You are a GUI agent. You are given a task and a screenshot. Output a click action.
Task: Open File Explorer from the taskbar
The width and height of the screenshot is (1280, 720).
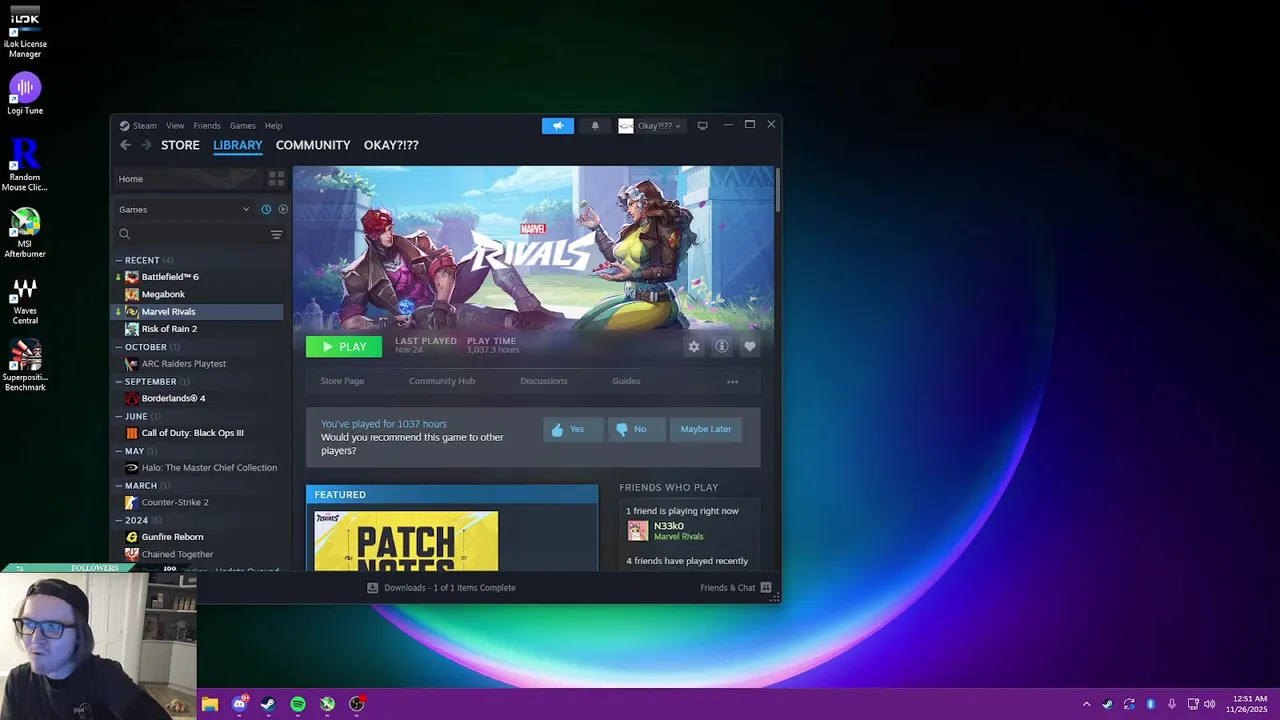(x=210, y=704)
